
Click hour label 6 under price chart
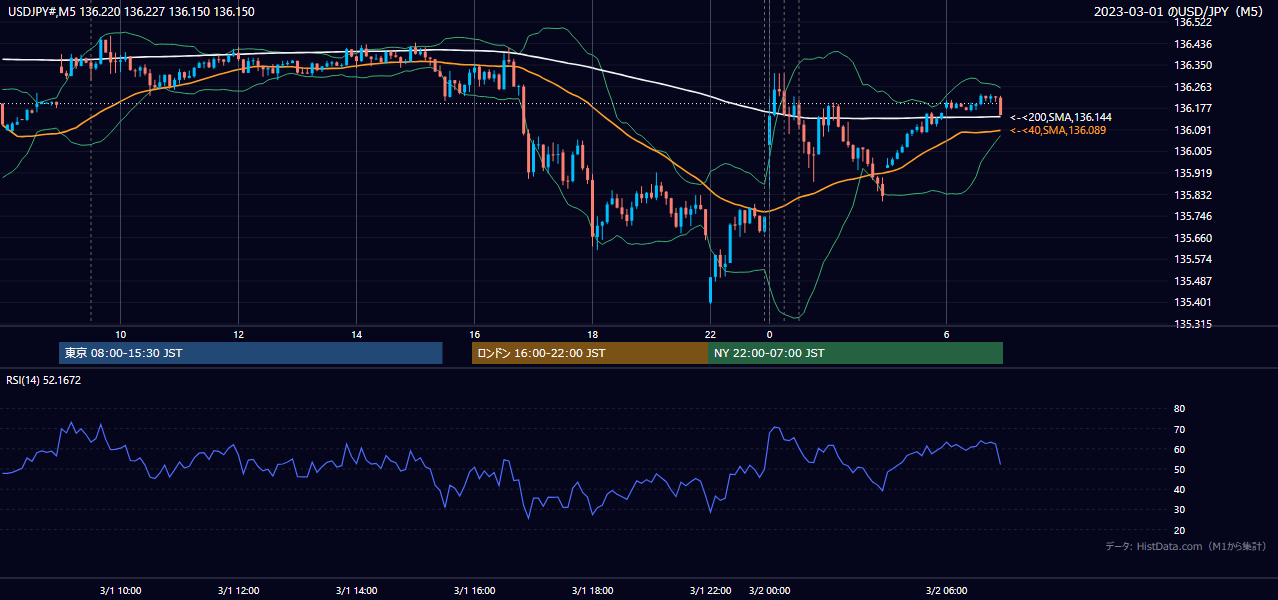click(946, 334)
